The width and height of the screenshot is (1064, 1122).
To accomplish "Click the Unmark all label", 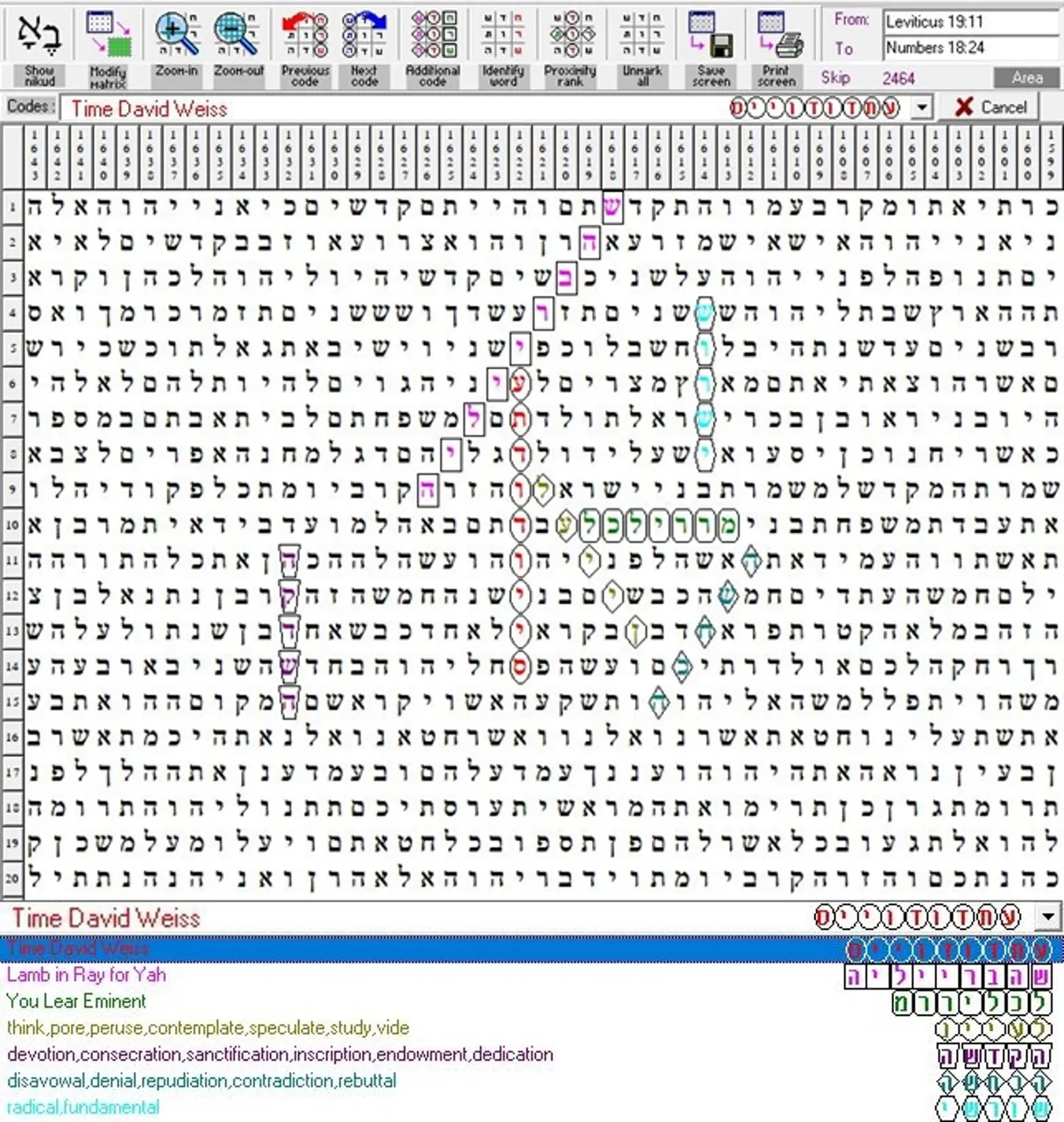I will click(642, 76).
